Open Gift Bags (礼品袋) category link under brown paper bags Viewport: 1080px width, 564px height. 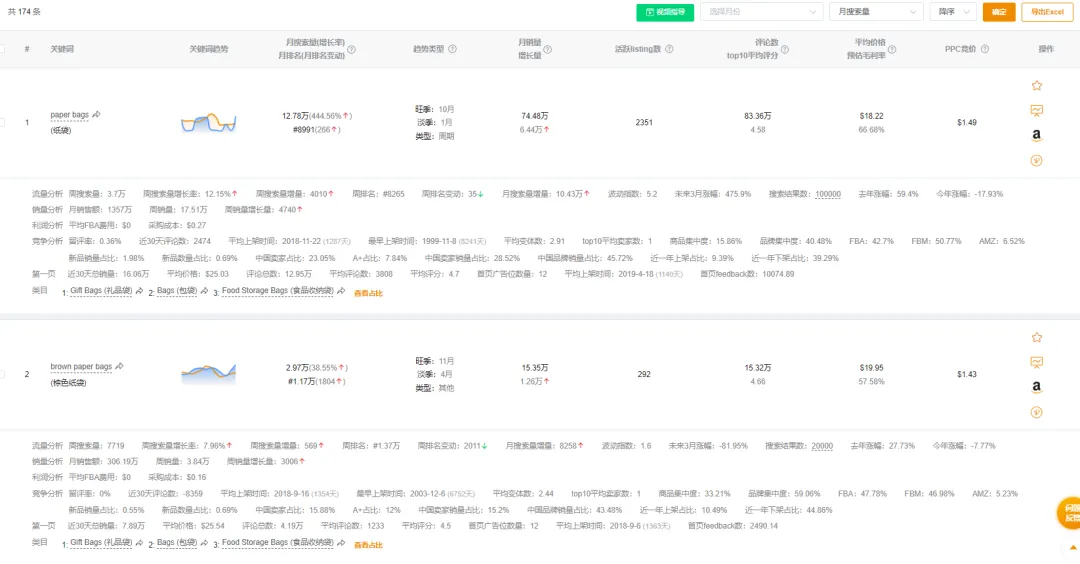tap(101, 543)
